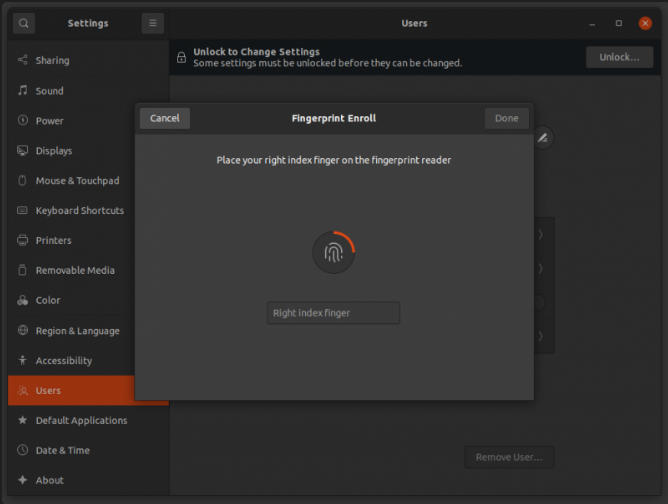
Task: Click the Power icon in sidebar
Action: pyautogui.click(x=23, y=121)
